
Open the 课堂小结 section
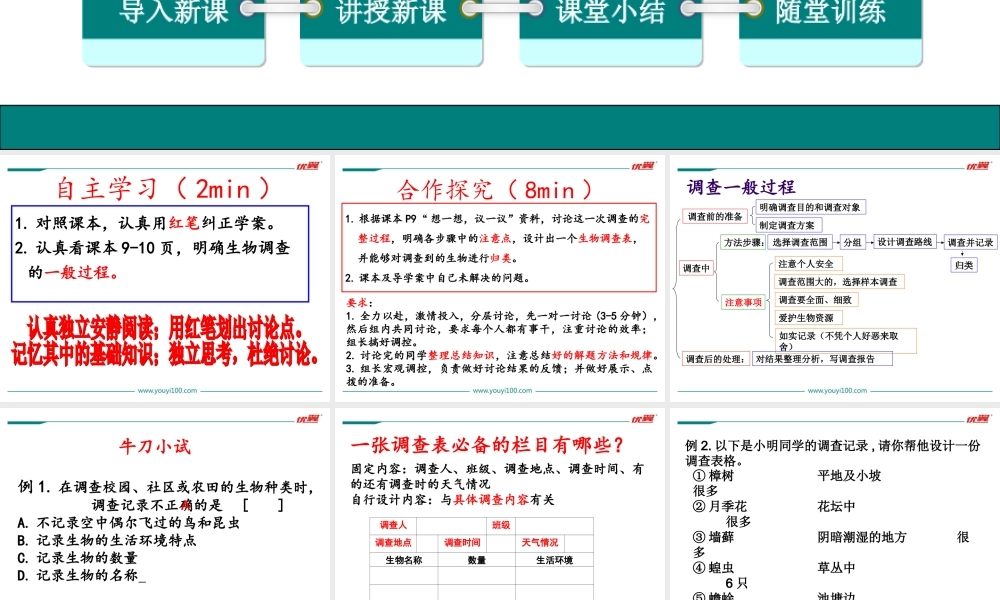[x=610, y=13]
